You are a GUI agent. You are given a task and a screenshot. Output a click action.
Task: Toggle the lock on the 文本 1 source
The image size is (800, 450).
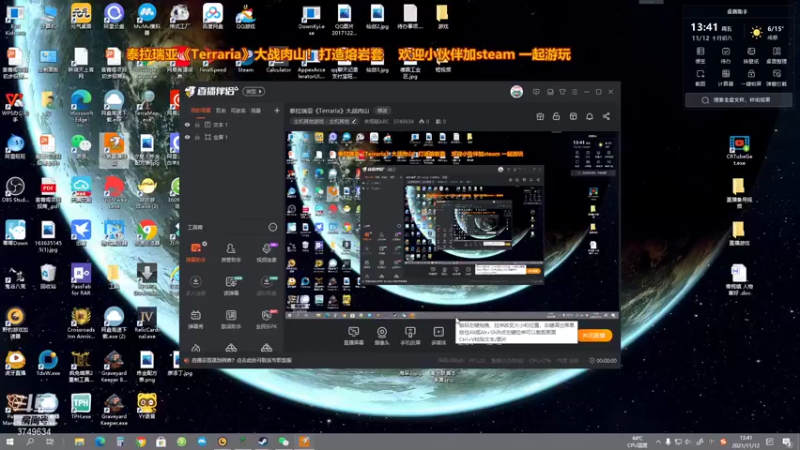197,124
